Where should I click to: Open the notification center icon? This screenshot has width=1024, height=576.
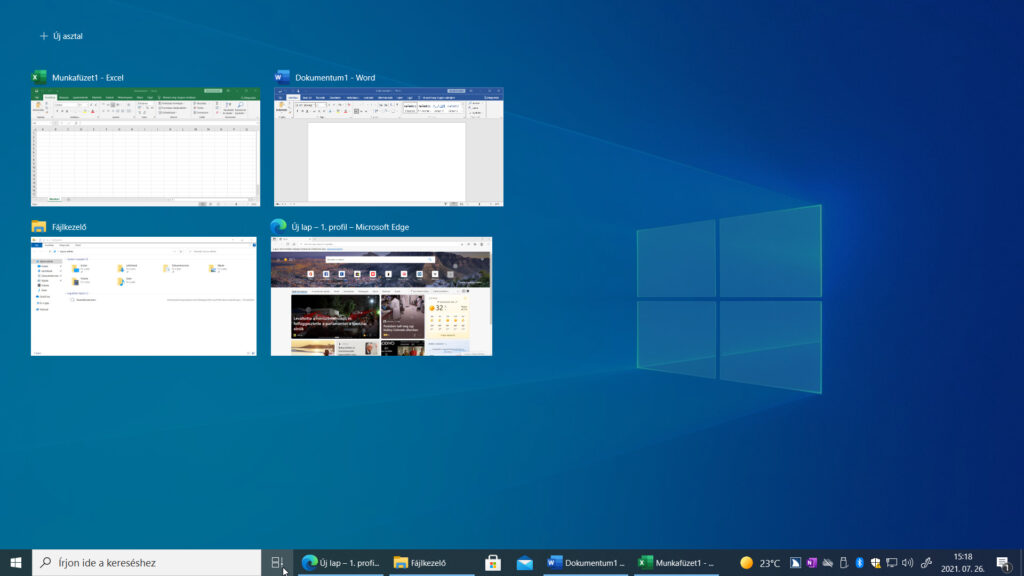(1004, 562)
